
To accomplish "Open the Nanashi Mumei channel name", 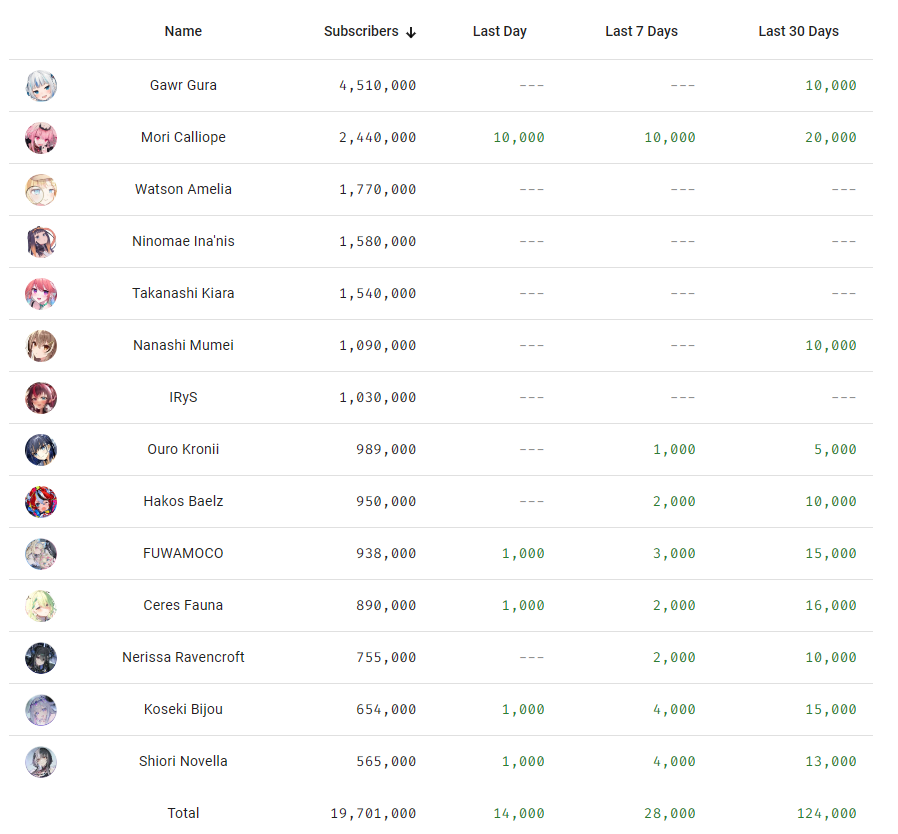I will [x=183, y=345].
